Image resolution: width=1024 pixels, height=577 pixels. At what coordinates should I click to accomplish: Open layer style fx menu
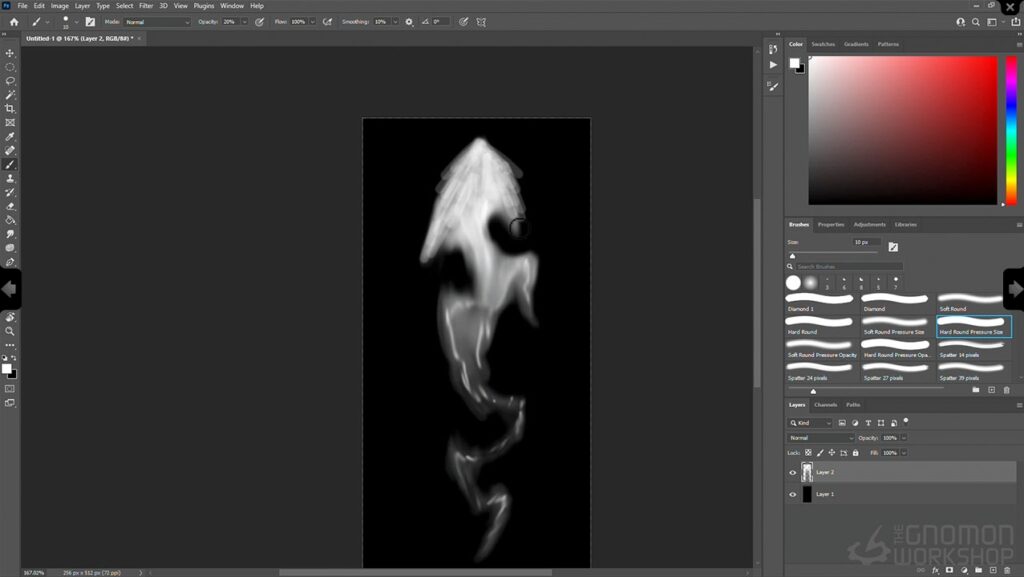tap(935, 570)
